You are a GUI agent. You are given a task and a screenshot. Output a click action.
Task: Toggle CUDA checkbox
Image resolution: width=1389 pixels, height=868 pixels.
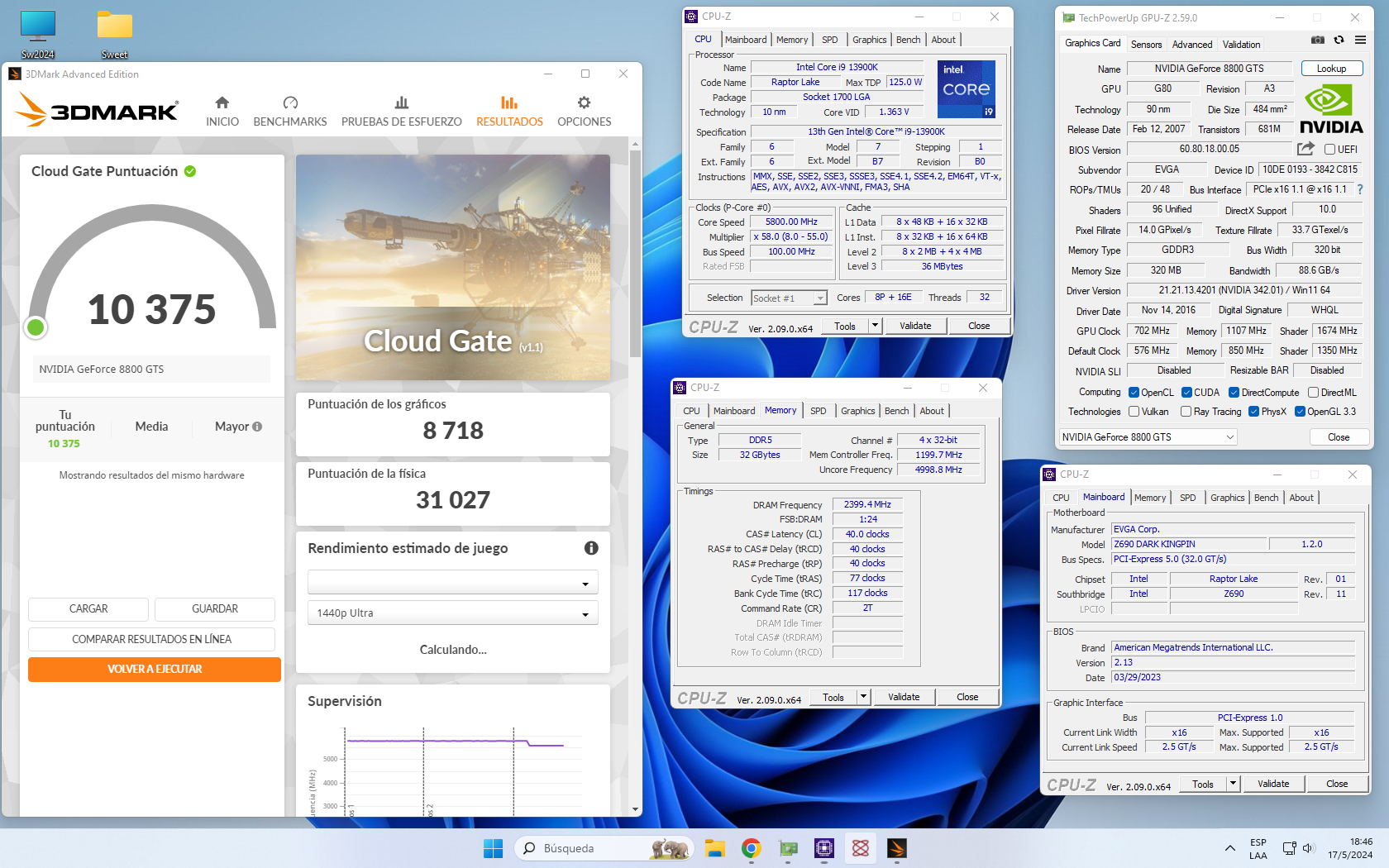1186,393
